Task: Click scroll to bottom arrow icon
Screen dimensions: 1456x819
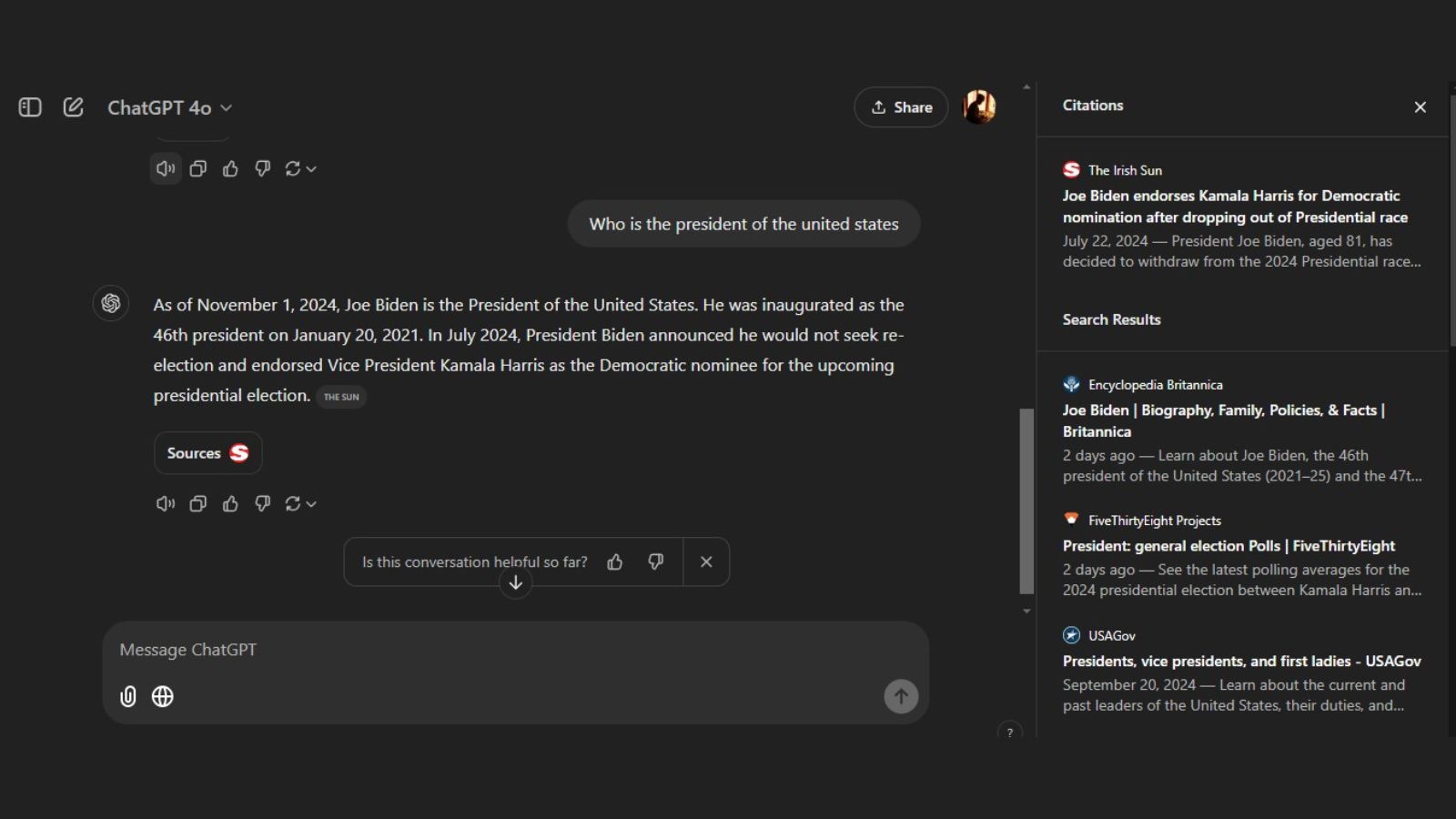Action: [515, 582]
